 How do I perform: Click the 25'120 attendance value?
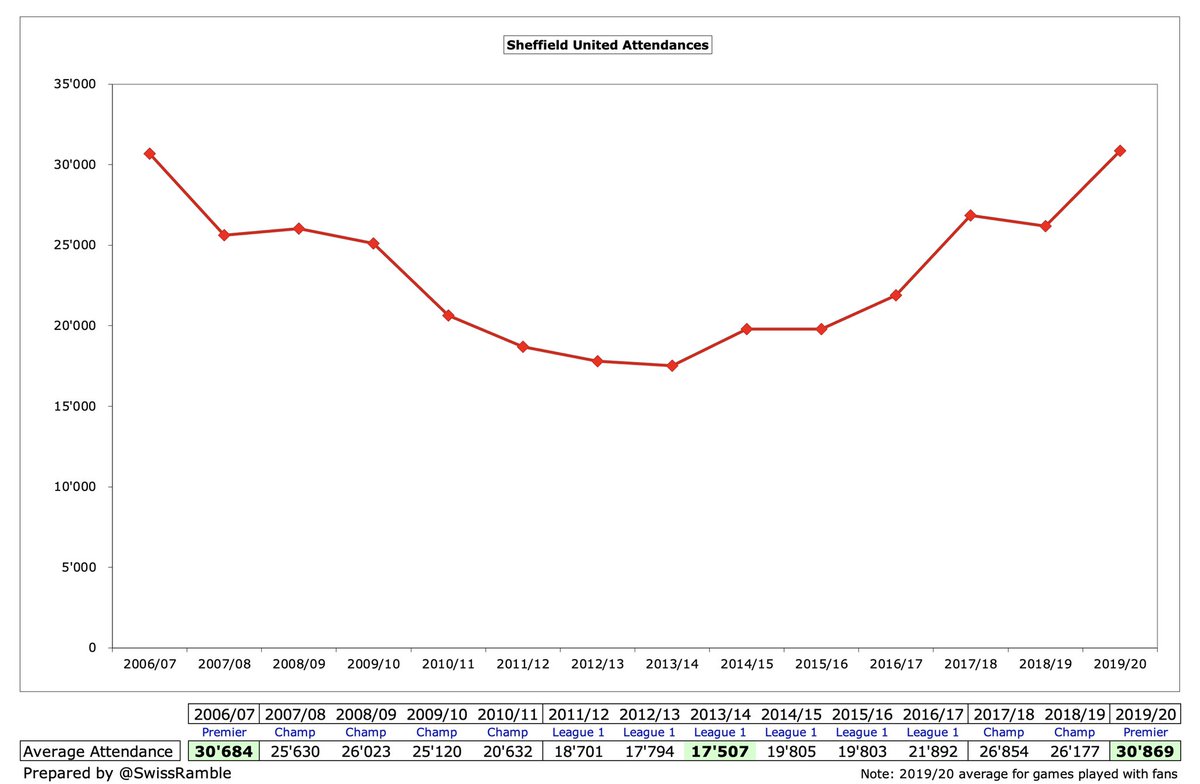point(436,751)
